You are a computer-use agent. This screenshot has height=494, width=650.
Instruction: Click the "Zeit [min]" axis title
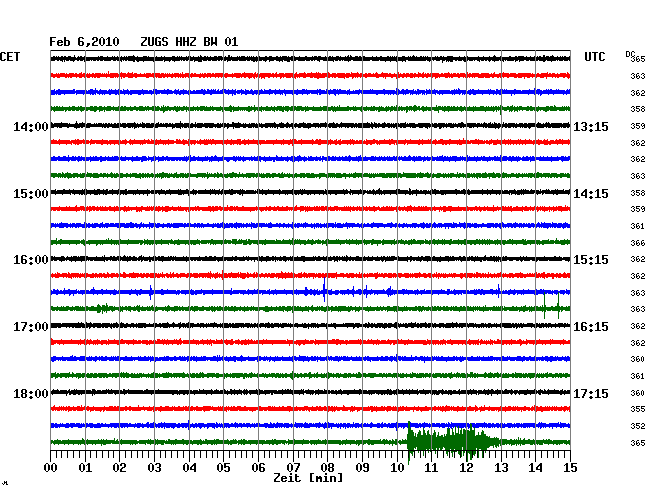coord(308,478)
